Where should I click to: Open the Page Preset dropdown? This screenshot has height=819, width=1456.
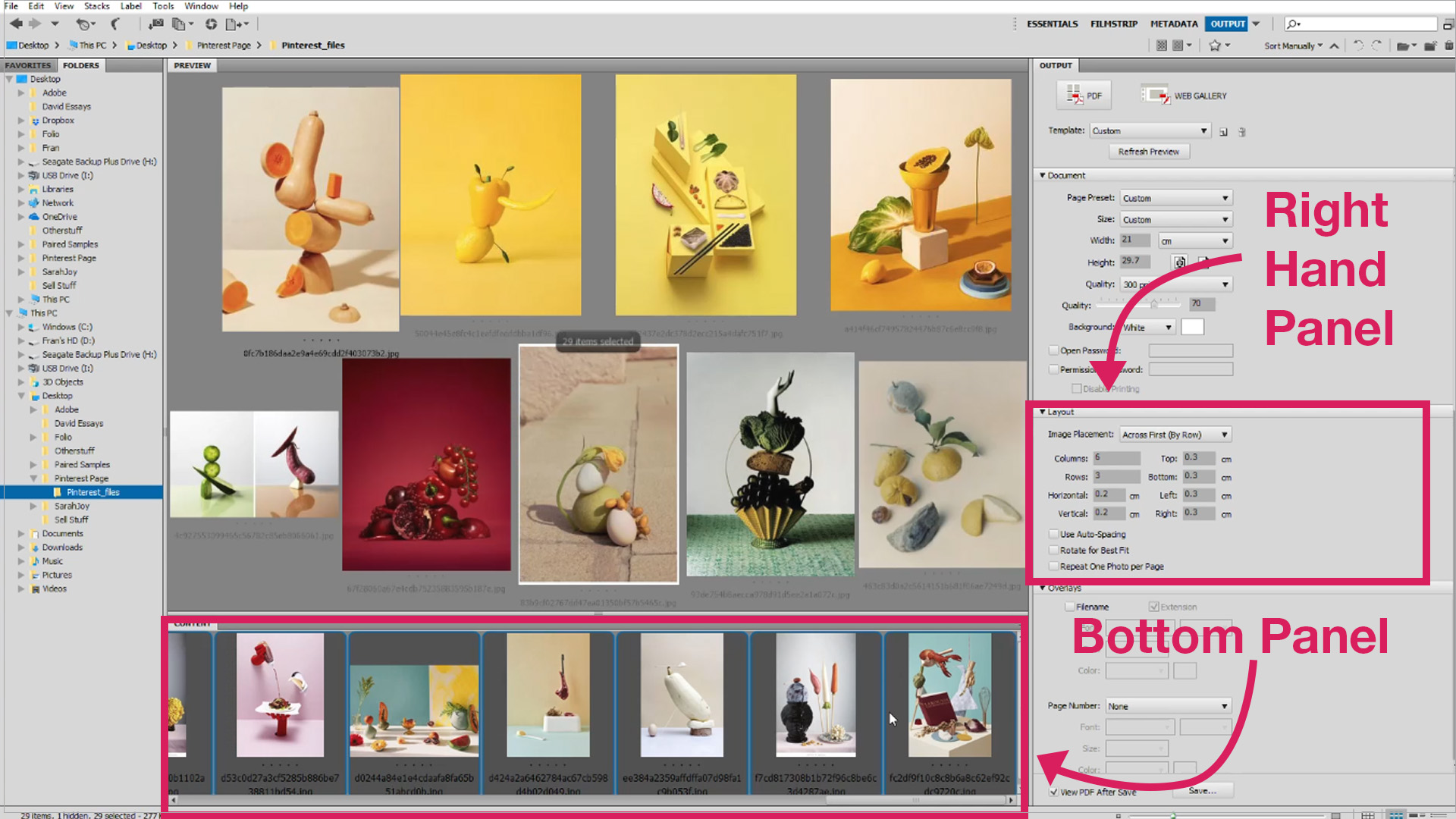click(x=1176, y=198)
